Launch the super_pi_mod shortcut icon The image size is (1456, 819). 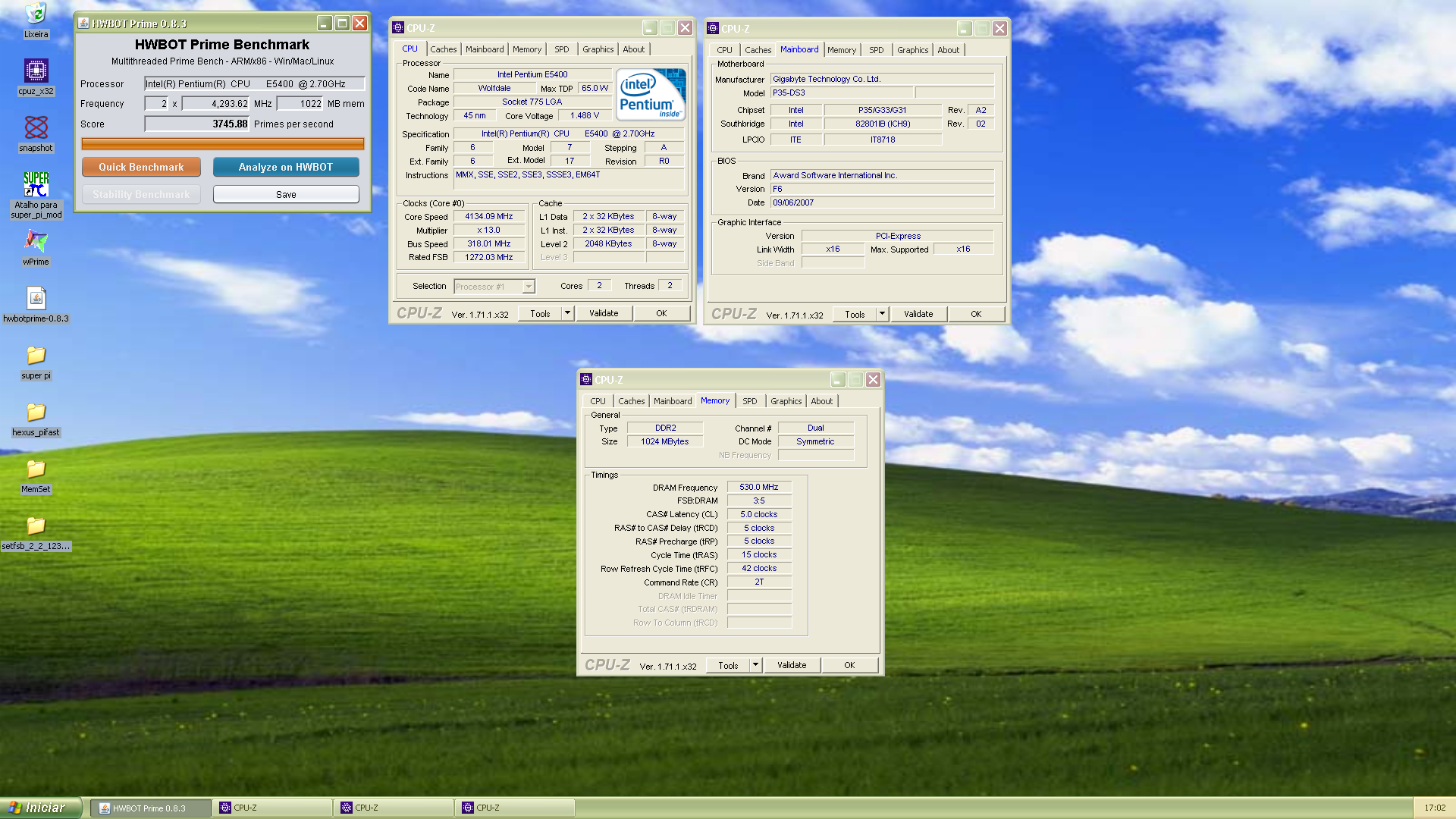pyautogui.click(x=36, y=184)
